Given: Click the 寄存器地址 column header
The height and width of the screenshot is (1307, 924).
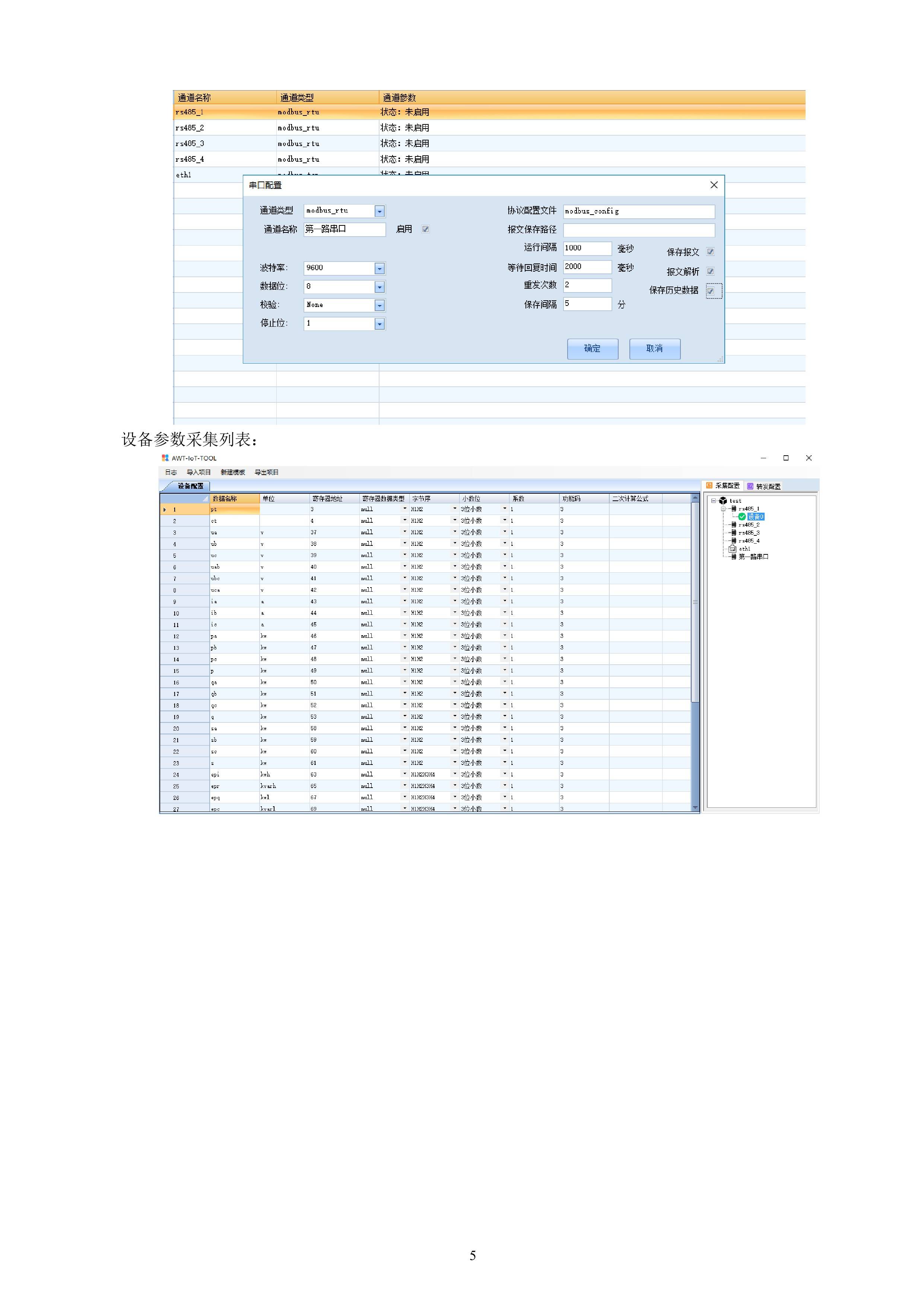Looking at the screenshot, I should 334,499.
